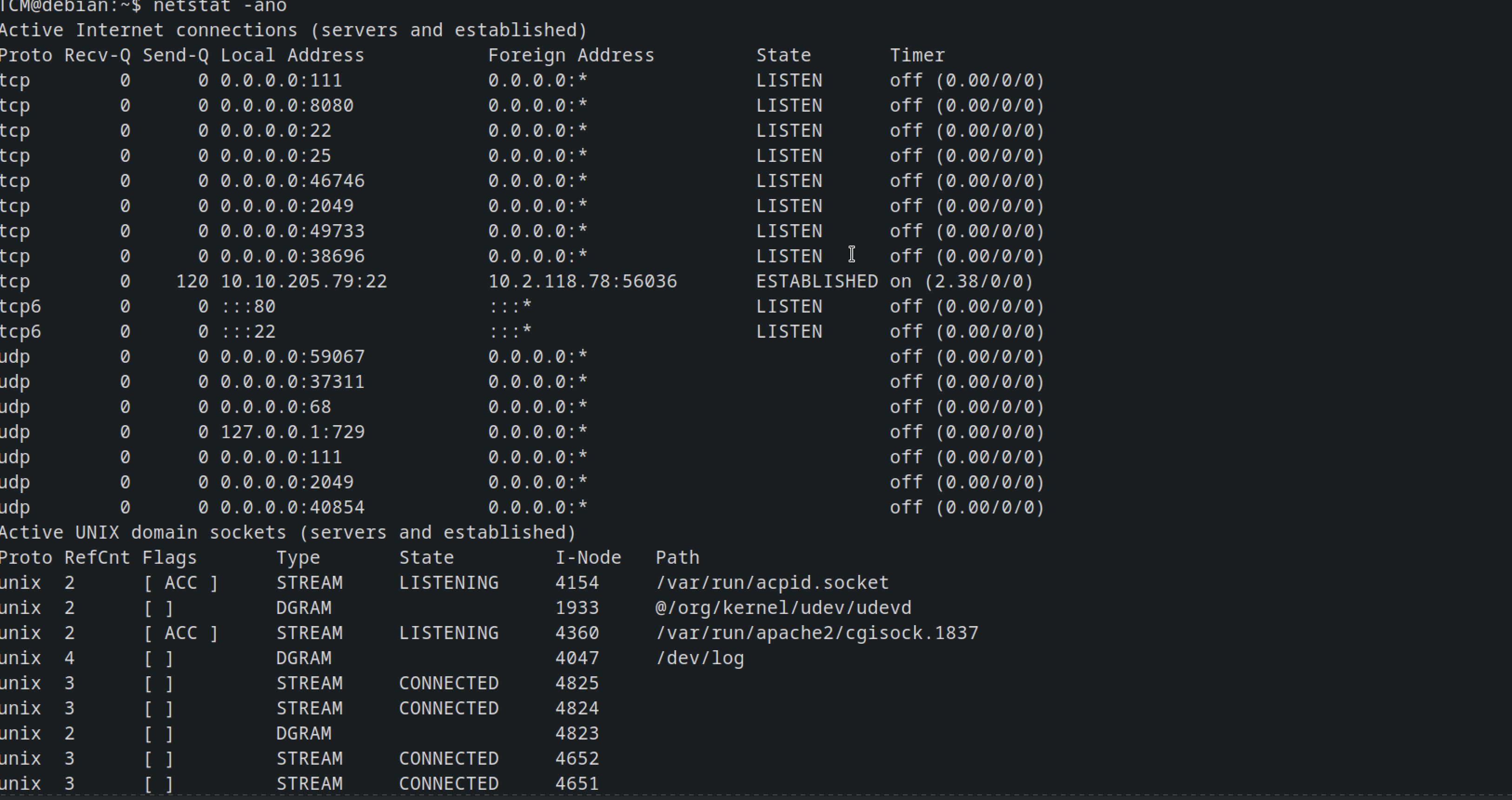Click the 'RefCnt' column header
The height and width of the screenshot is (800, 1512).
pos(98,557)
